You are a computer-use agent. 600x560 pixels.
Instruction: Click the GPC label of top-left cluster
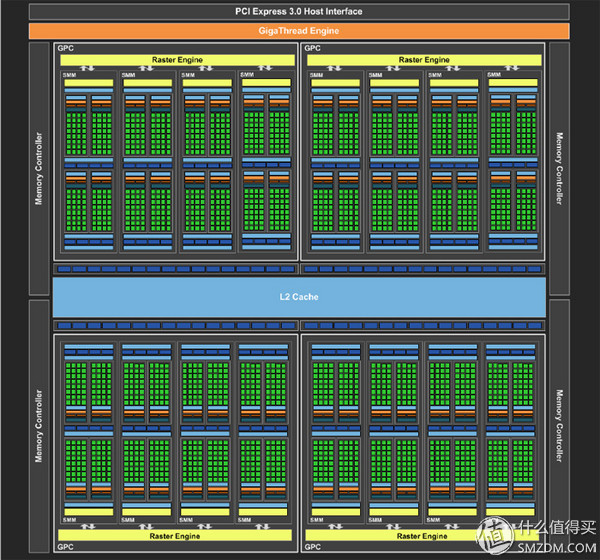(x=66, y=48)
